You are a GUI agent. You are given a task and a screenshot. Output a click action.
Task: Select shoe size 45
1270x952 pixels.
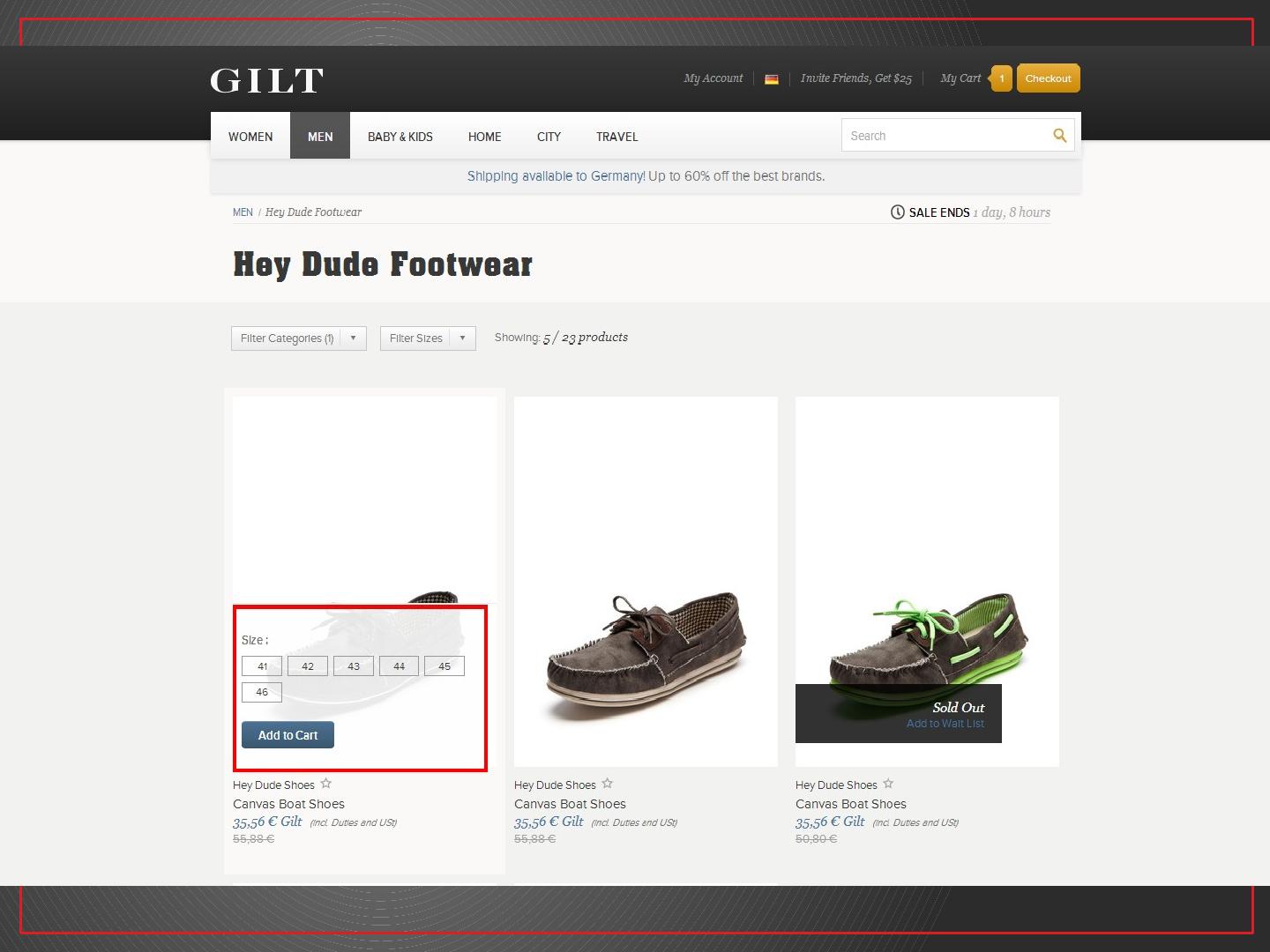coord(444,666)
